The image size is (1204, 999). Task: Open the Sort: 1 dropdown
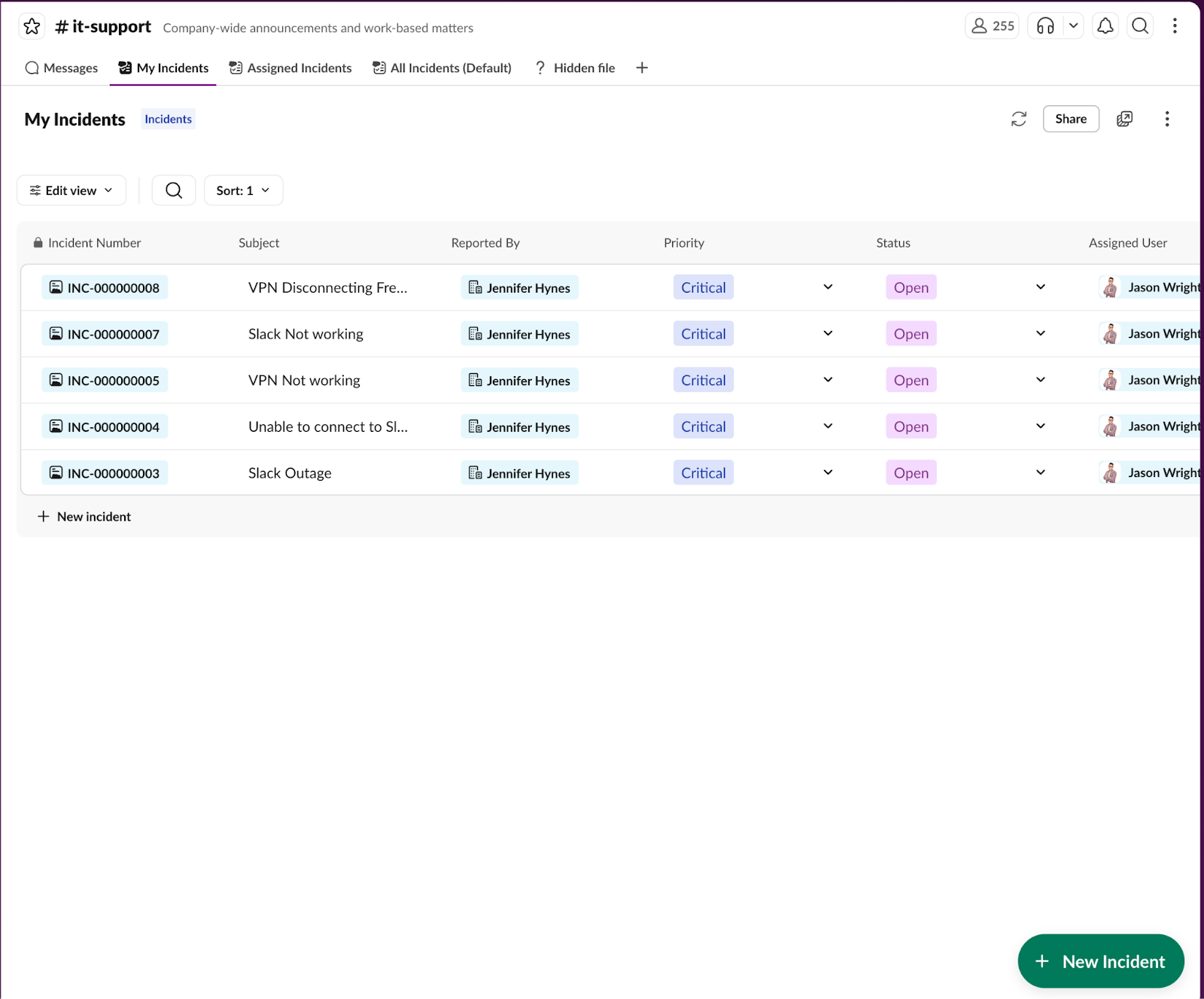click(x=242, y=190)
